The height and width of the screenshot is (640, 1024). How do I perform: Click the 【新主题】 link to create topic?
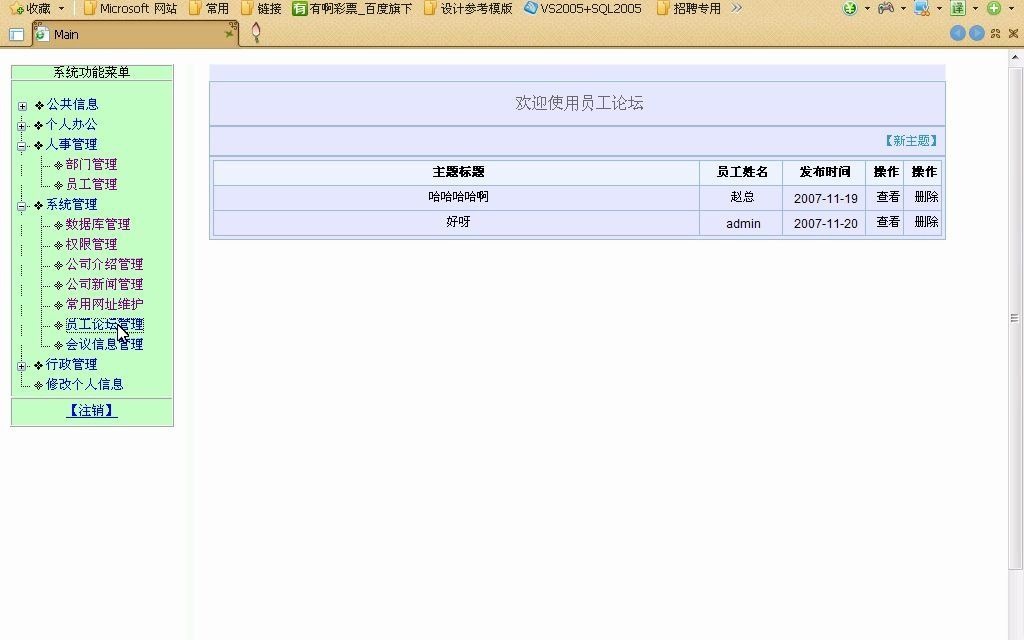pos(913,141)
